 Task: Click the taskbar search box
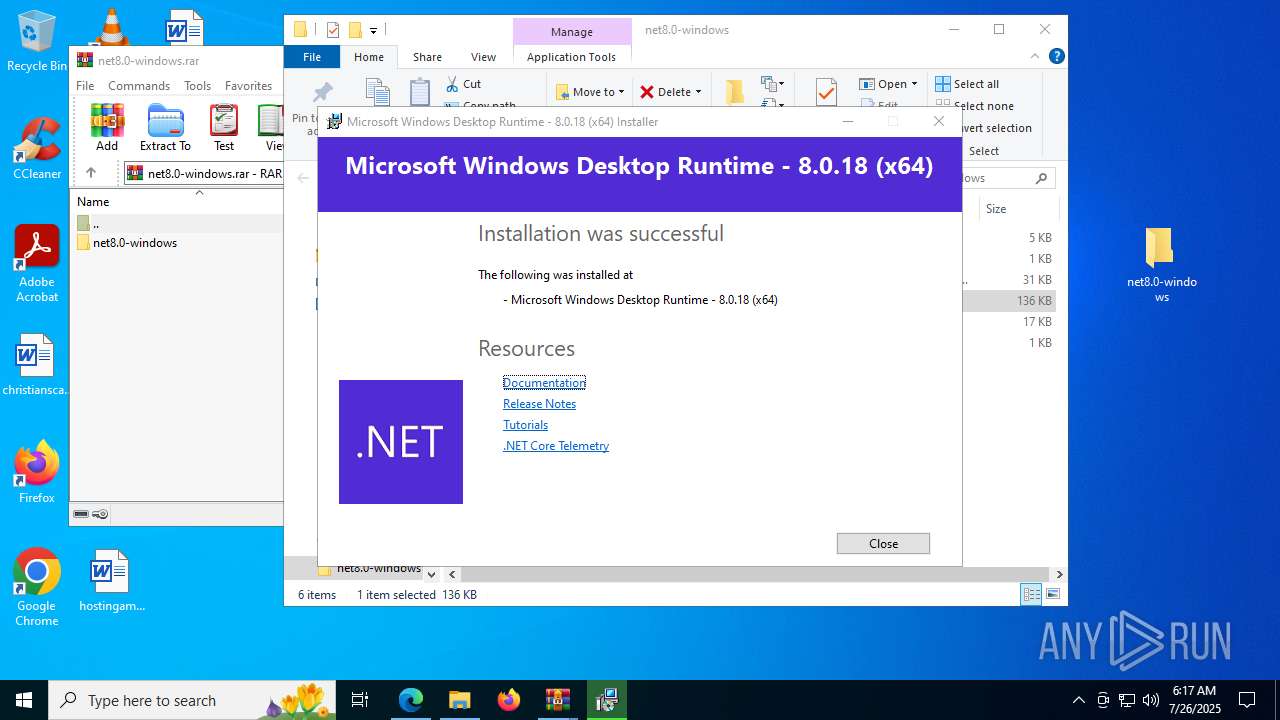[x=192, y=700]
